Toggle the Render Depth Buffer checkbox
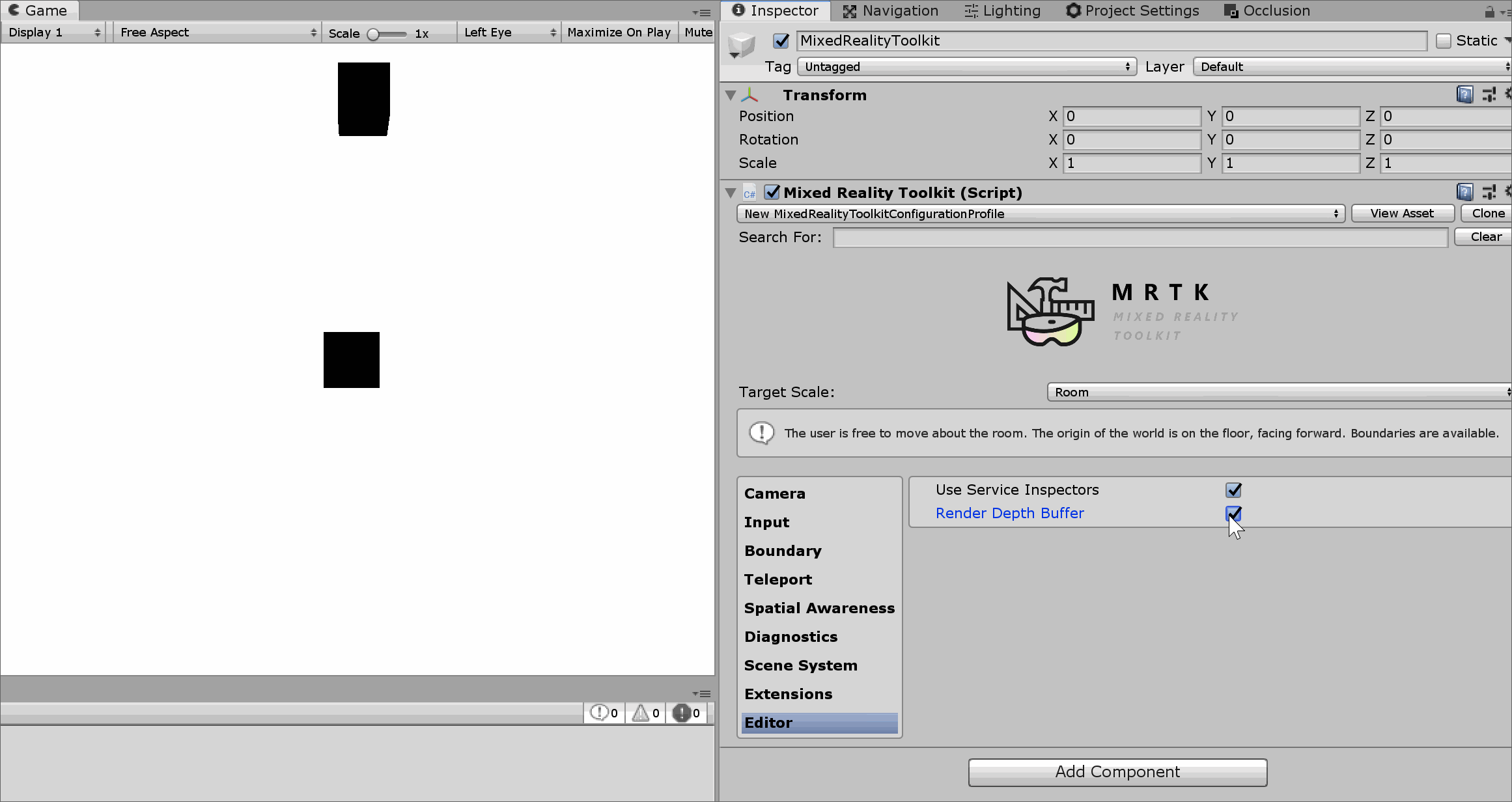The width and height of the screenshot is (1512, 802). coord(1233,513)
